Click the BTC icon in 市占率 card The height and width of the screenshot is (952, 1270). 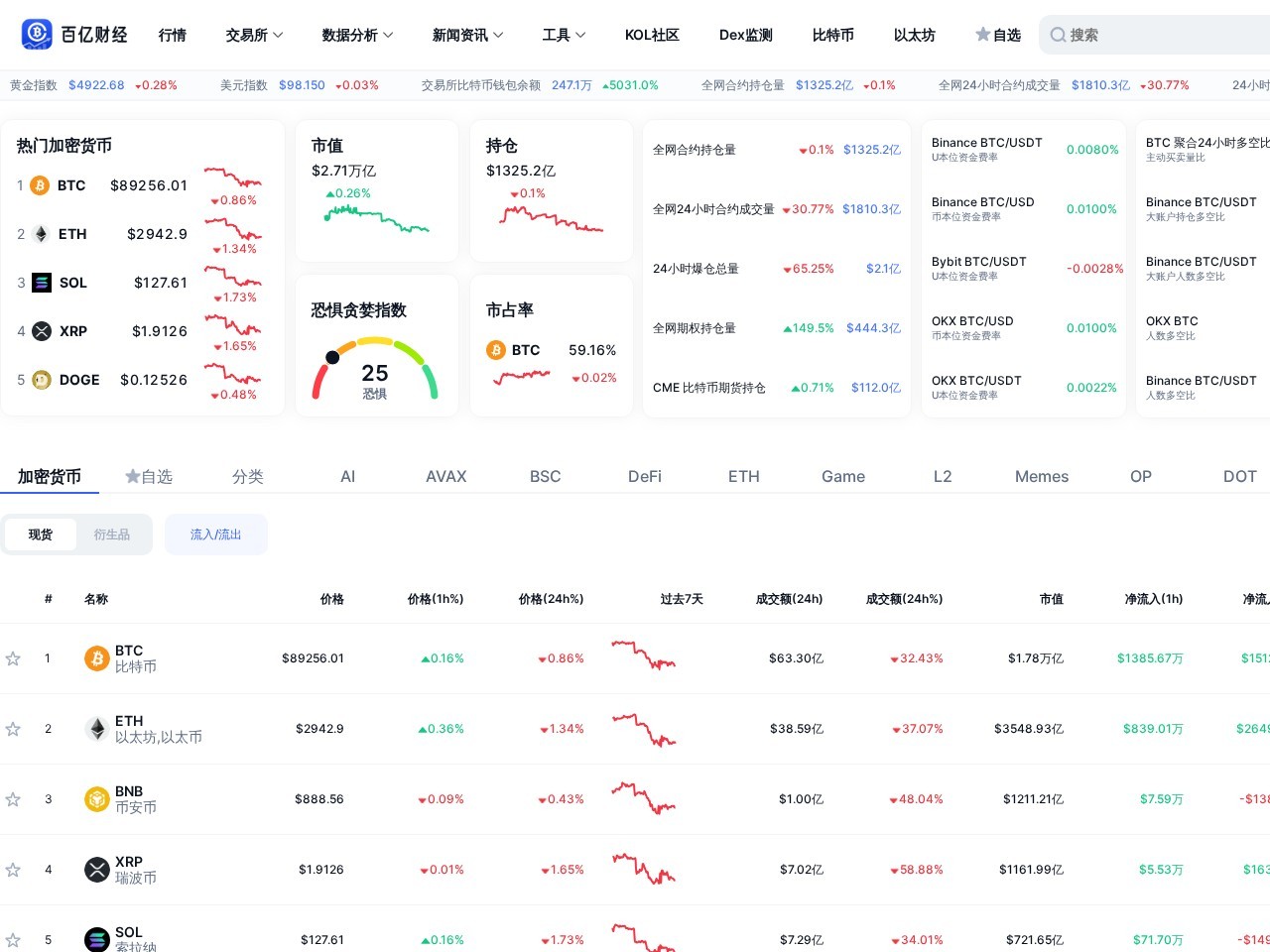point(496,350)
